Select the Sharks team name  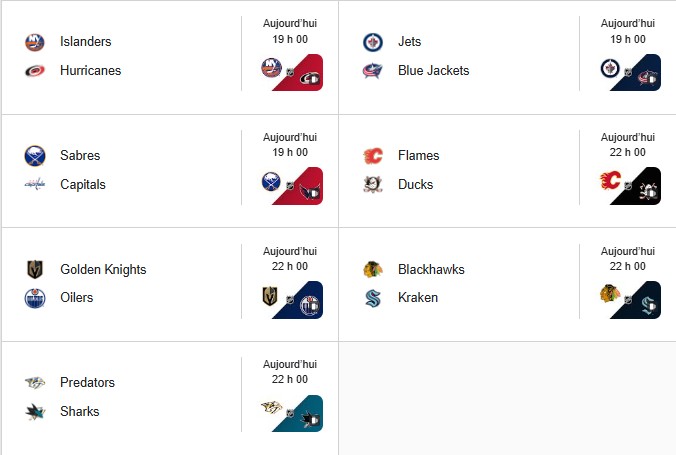[x=80, y=412]
